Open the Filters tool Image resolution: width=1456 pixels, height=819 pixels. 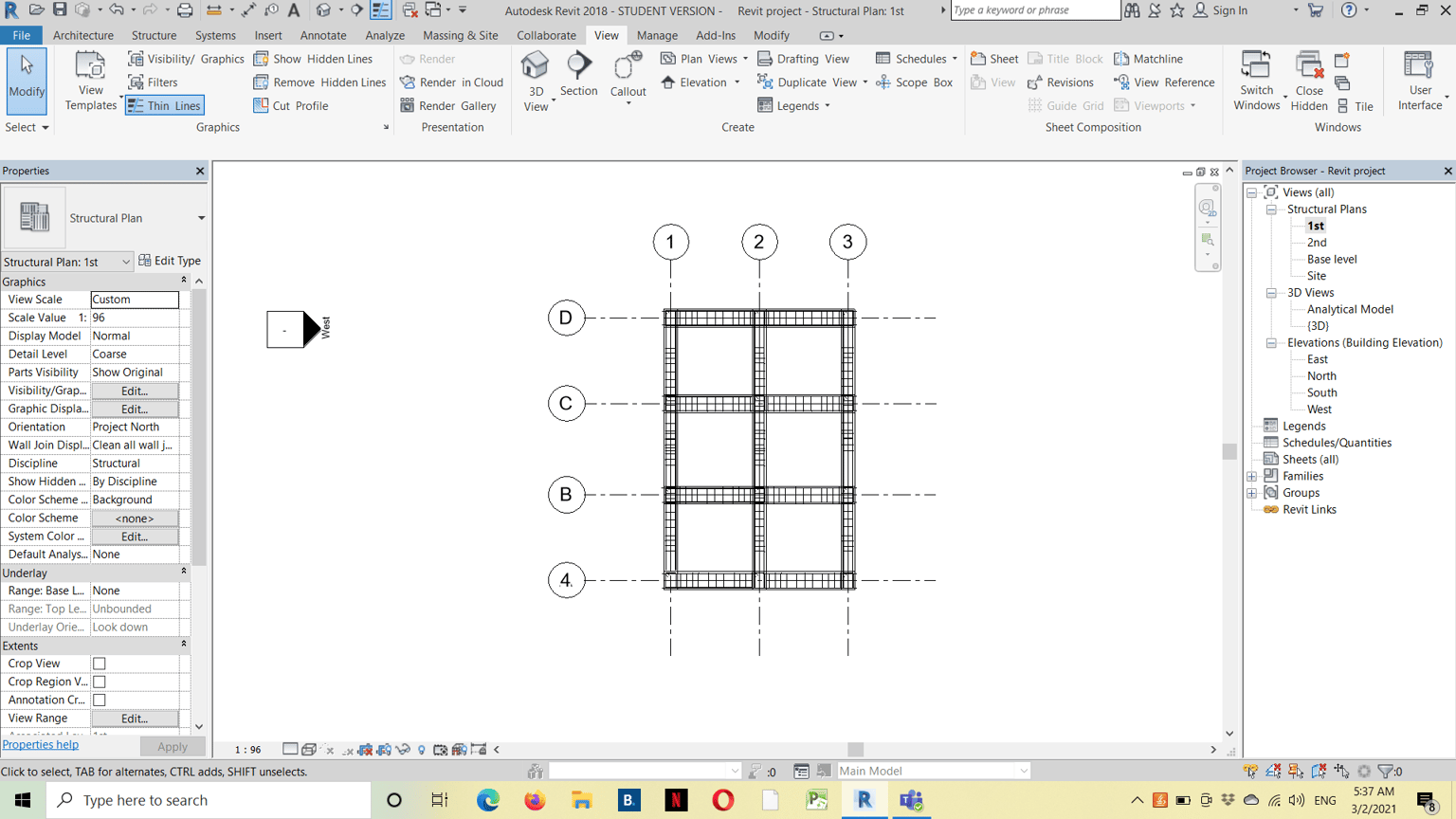[153, 82]
